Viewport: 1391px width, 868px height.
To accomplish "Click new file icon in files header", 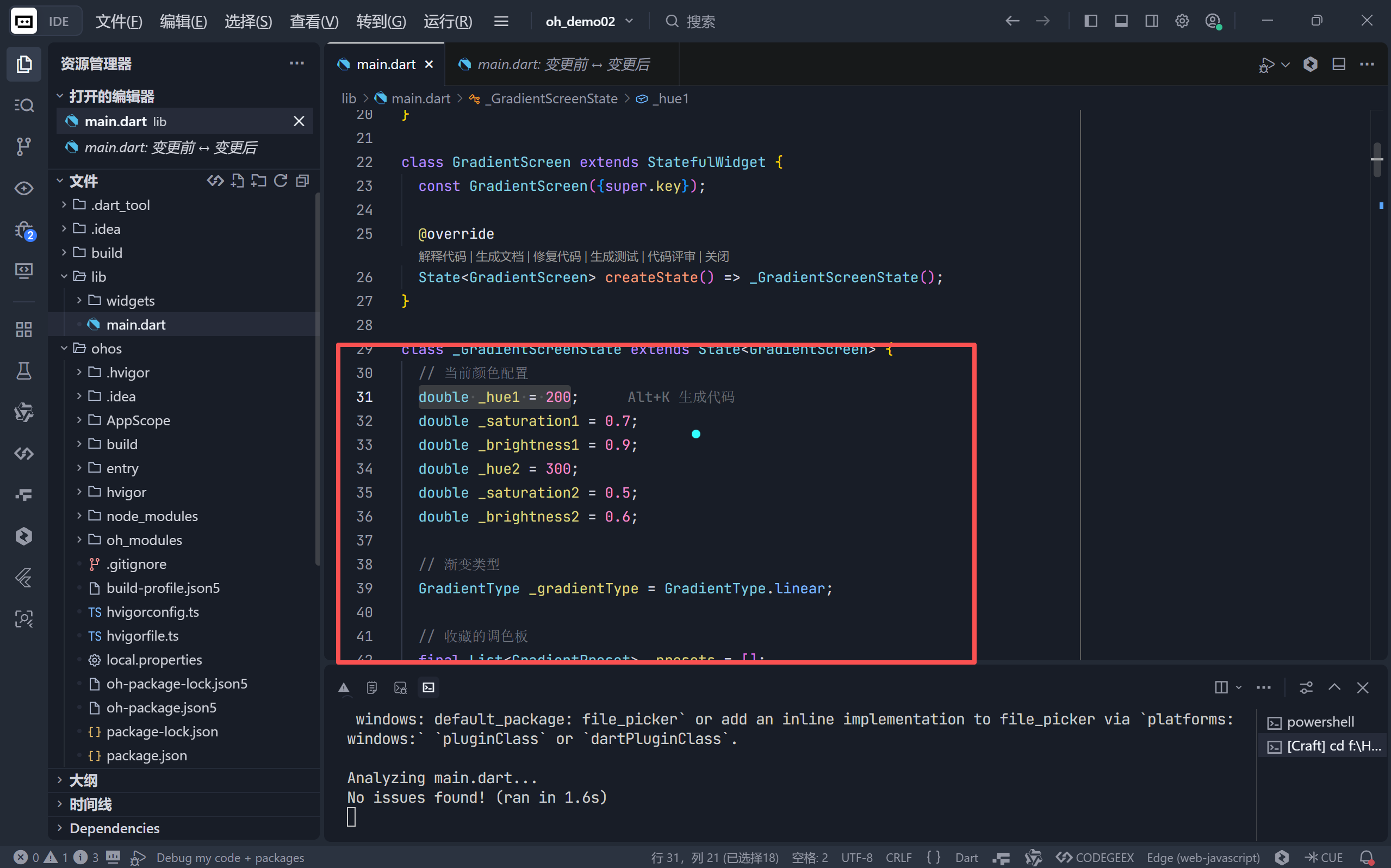I will (x=237, y=182).
